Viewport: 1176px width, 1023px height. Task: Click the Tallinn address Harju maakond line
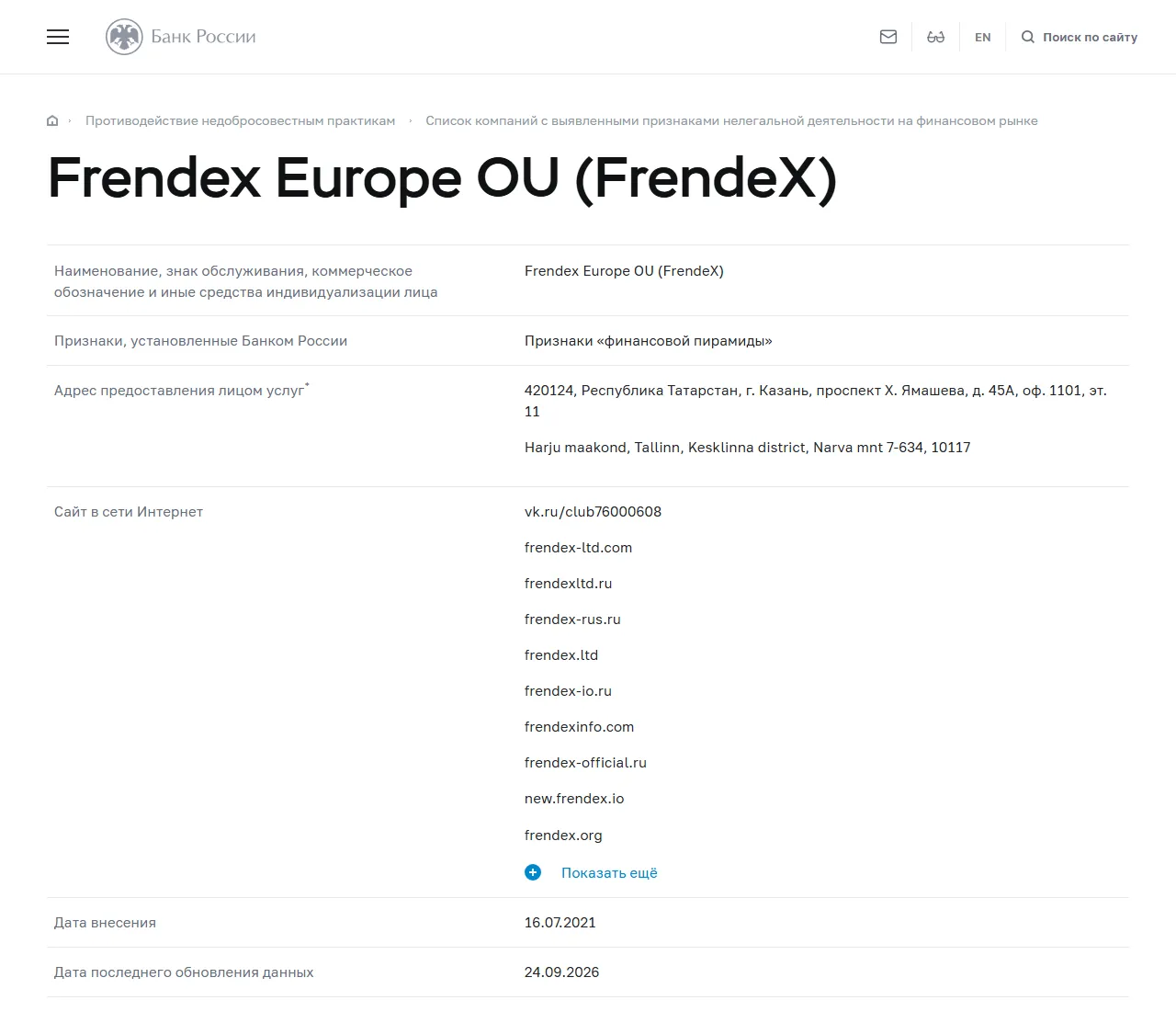click(x=748, y=448)
